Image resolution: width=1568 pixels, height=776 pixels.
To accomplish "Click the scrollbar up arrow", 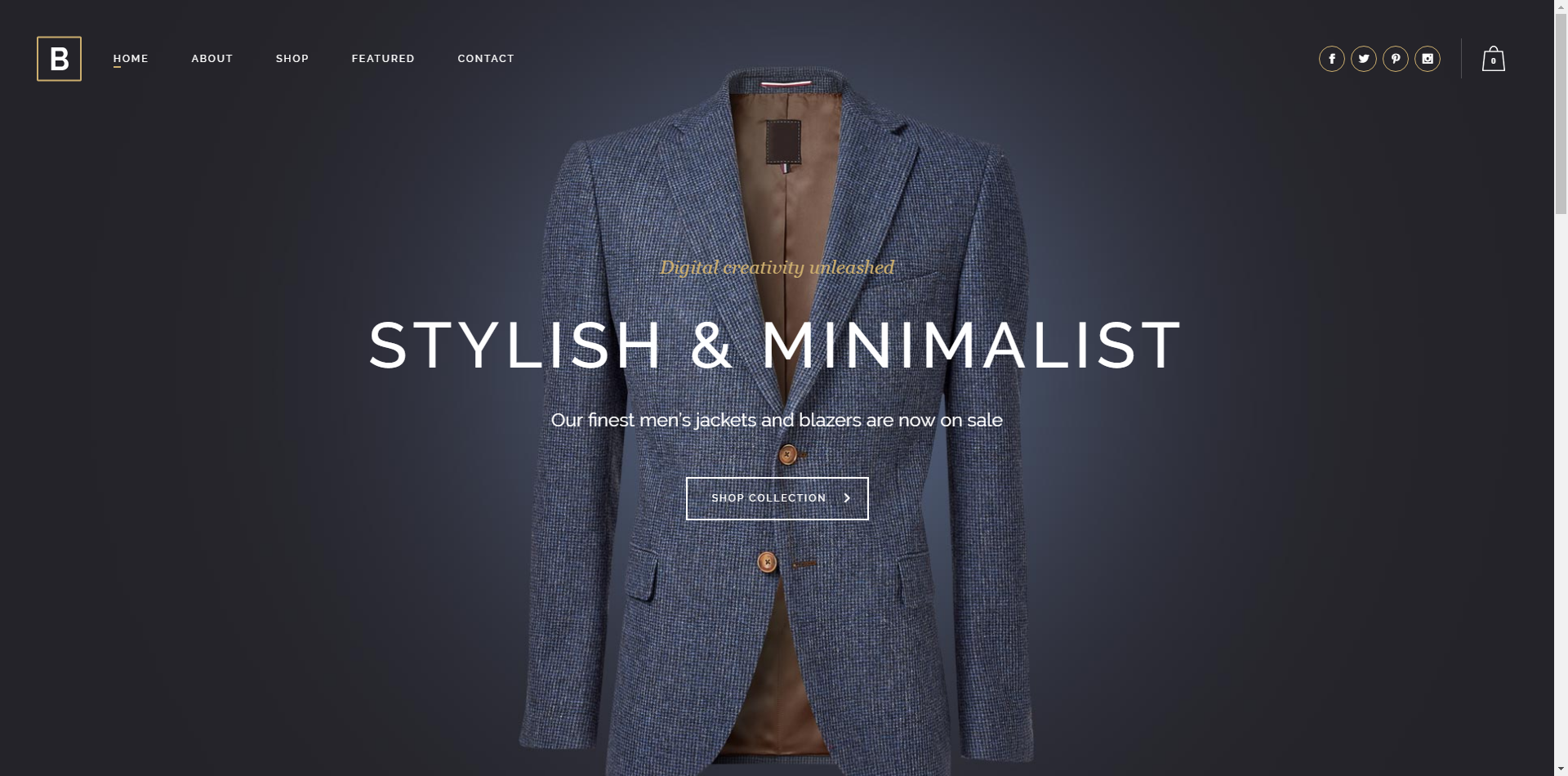I will [1561, 7].
